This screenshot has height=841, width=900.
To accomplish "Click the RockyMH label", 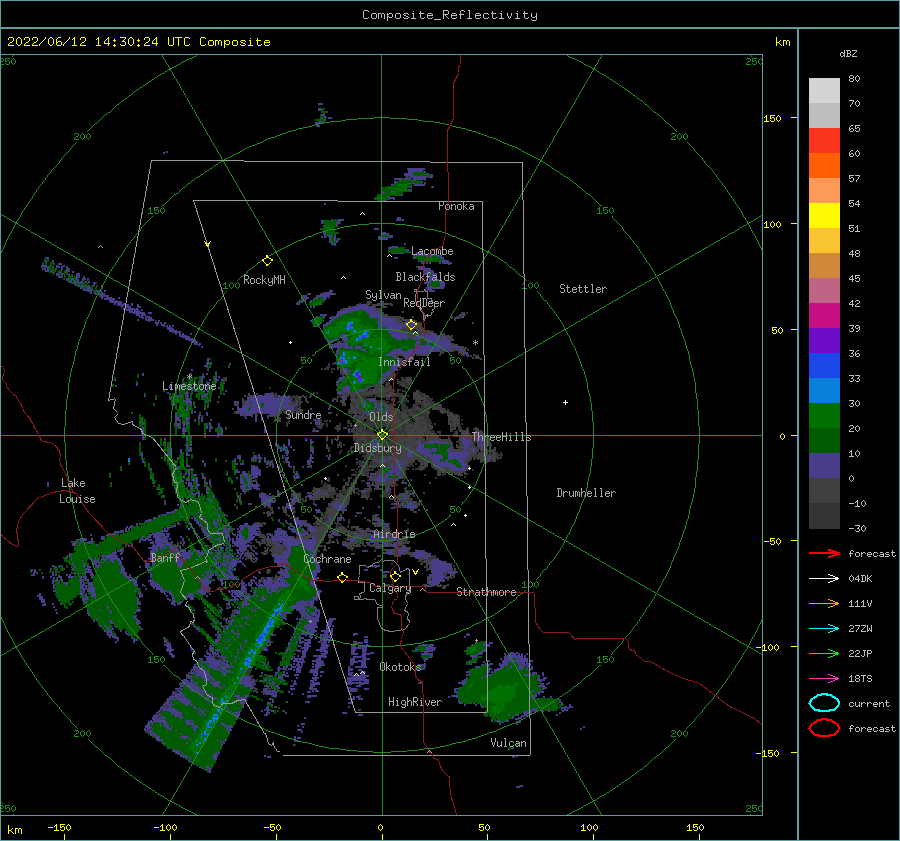I will coord(264,280).
